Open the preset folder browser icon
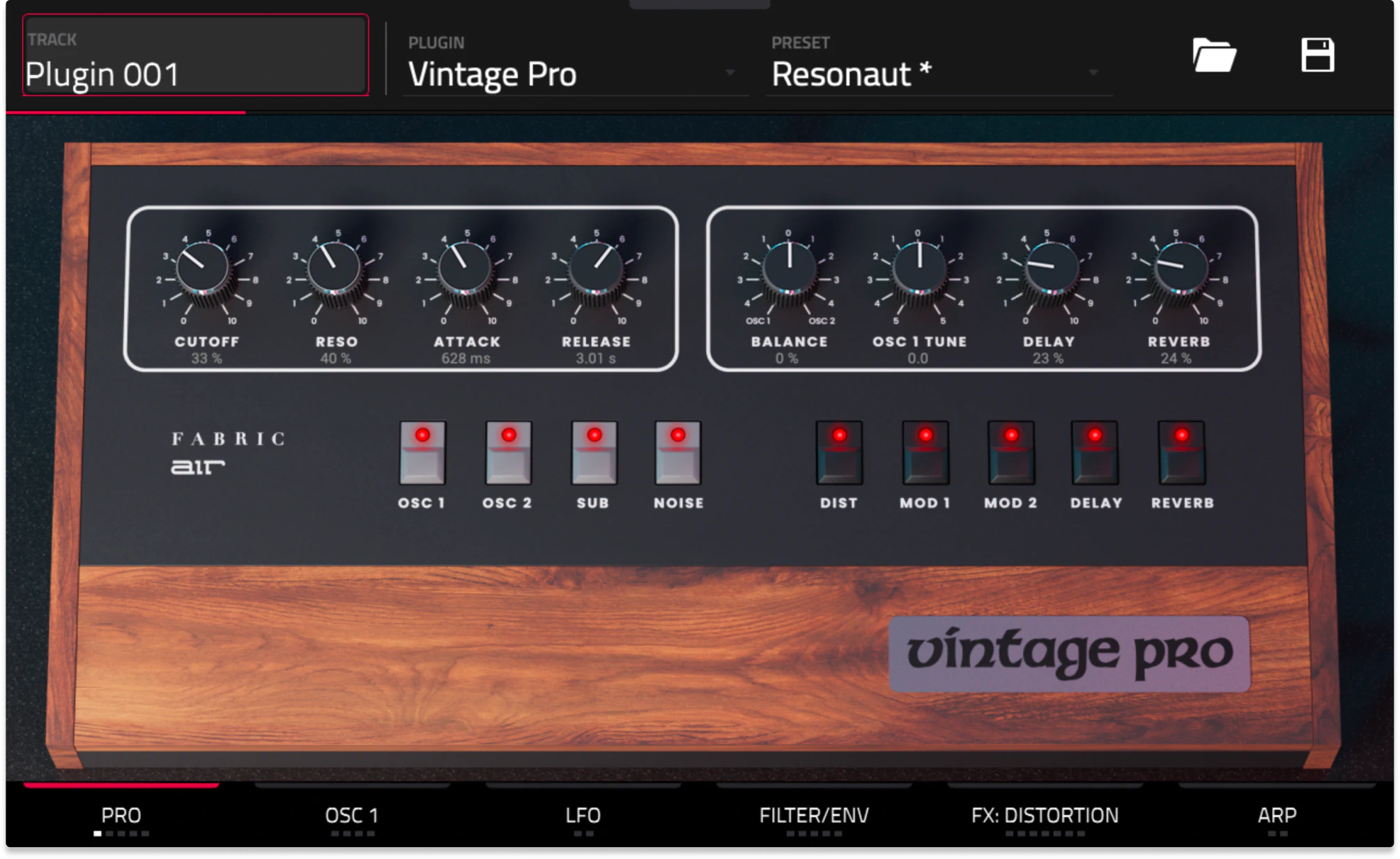The image size is (1400, 859). [x=1213, y=55]
